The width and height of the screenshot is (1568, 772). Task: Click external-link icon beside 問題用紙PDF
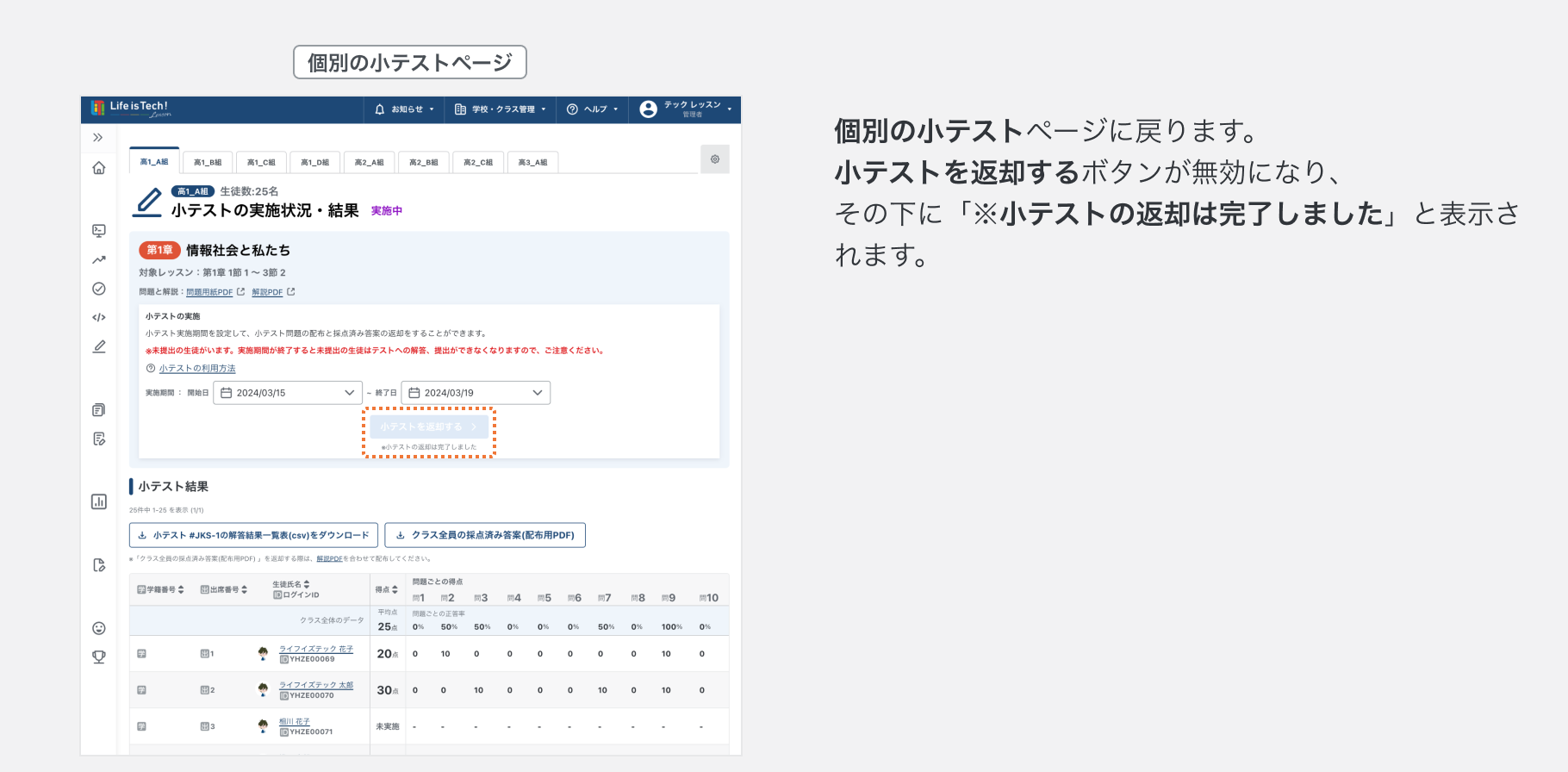click(x=240, y=292)
